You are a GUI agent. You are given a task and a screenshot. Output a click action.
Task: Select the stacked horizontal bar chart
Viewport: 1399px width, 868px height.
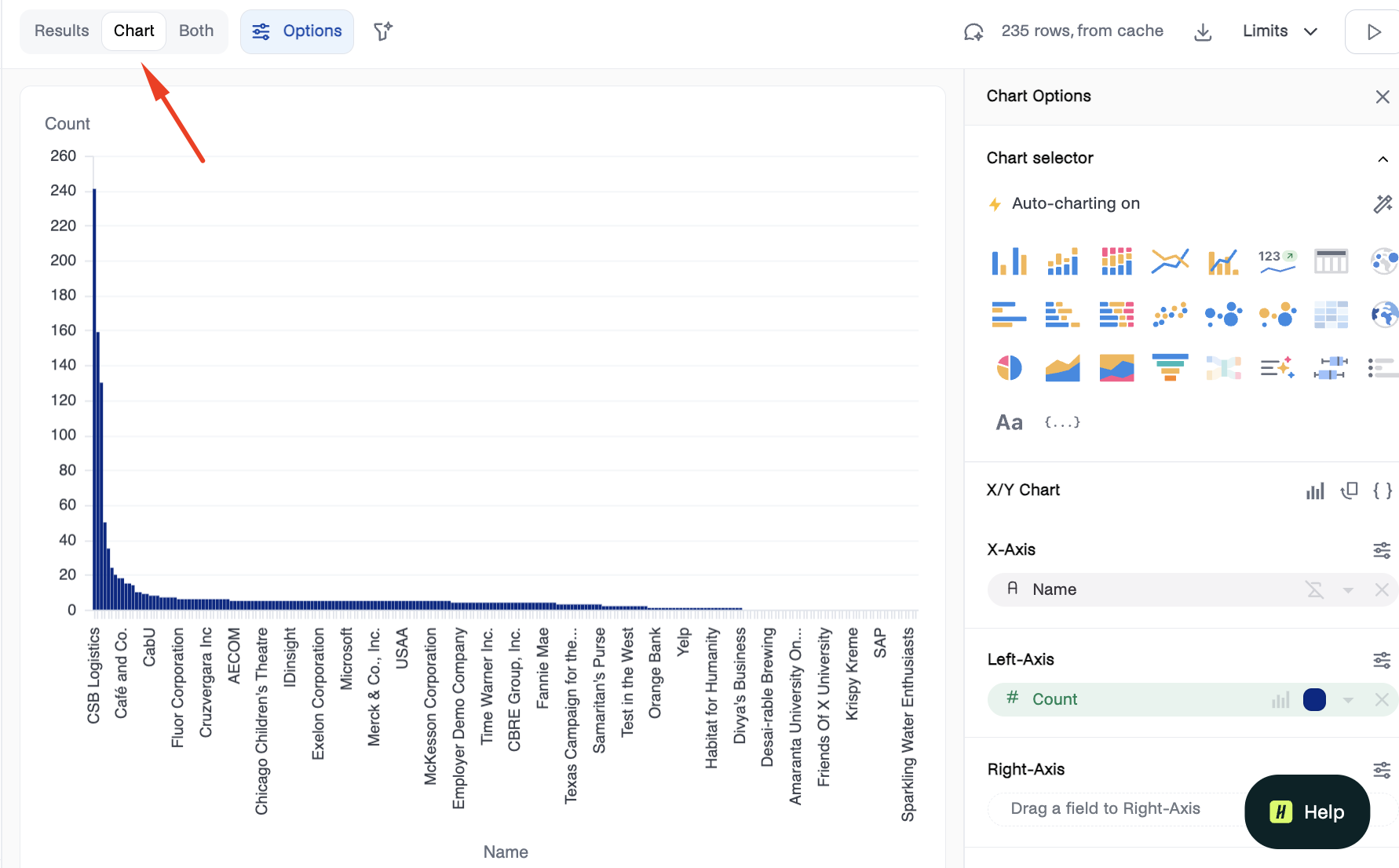pos(1063,314)
